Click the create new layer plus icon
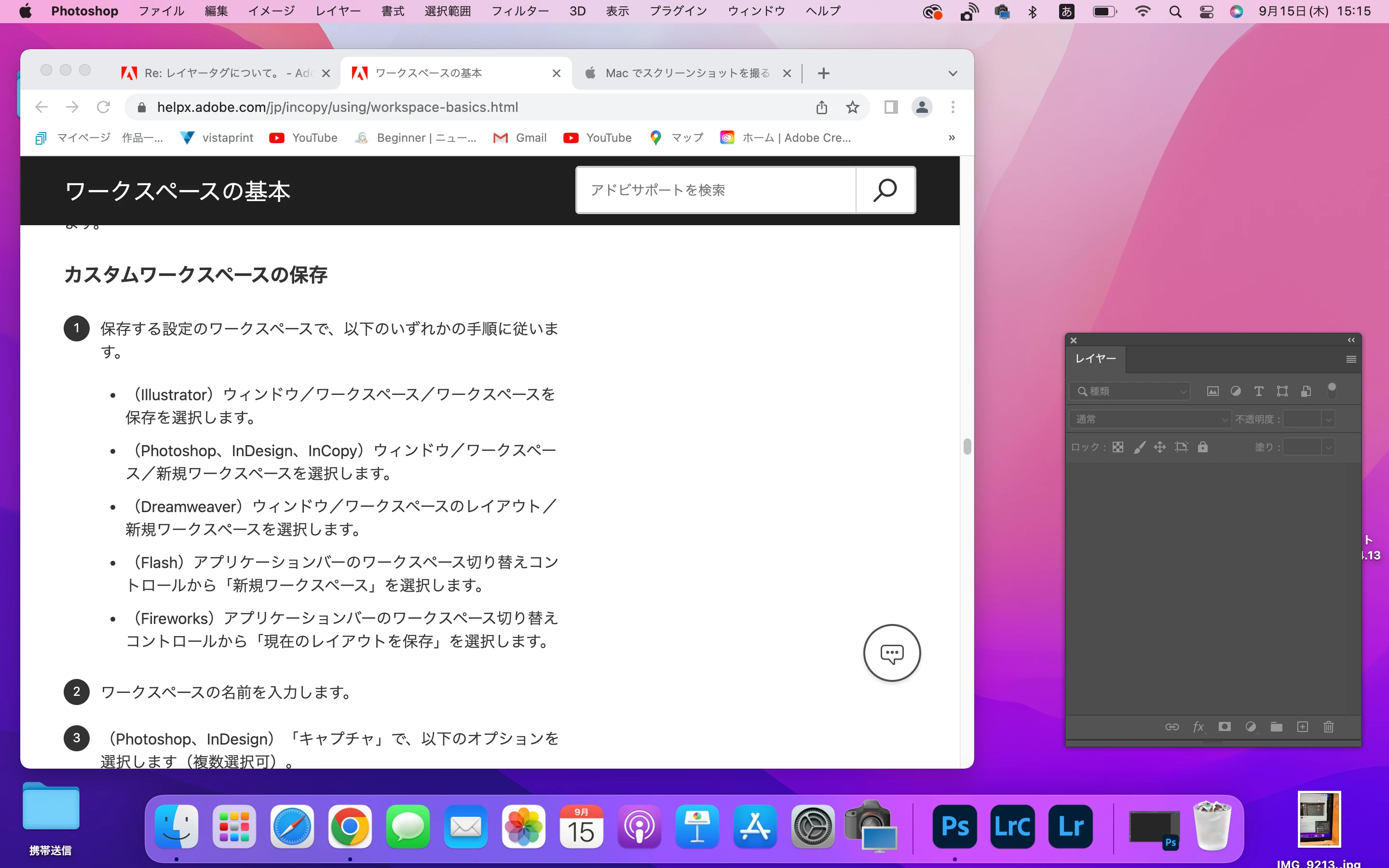Screen dimensions: 1389x868 pyautogui.click(x=1302, y=727)
